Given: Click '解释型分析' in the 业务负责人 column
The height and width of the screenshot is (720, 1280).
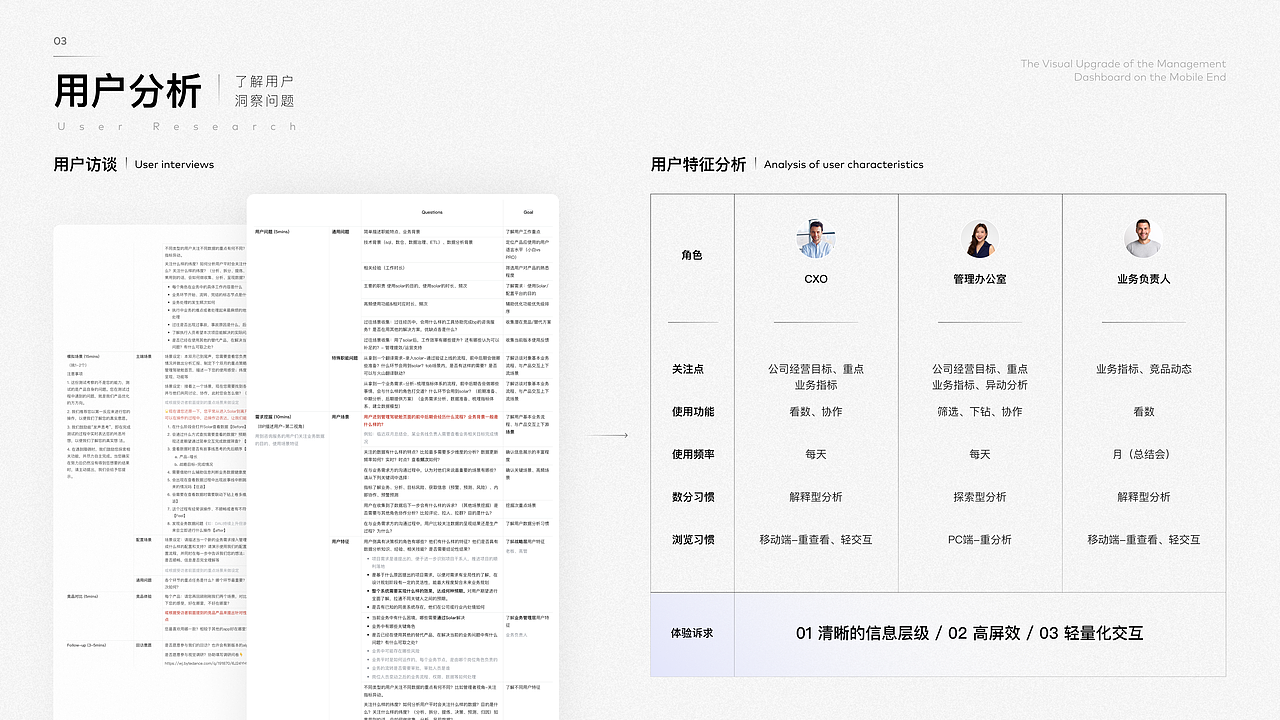Looking at the screenshot, I should click(x=1144, y=497).
